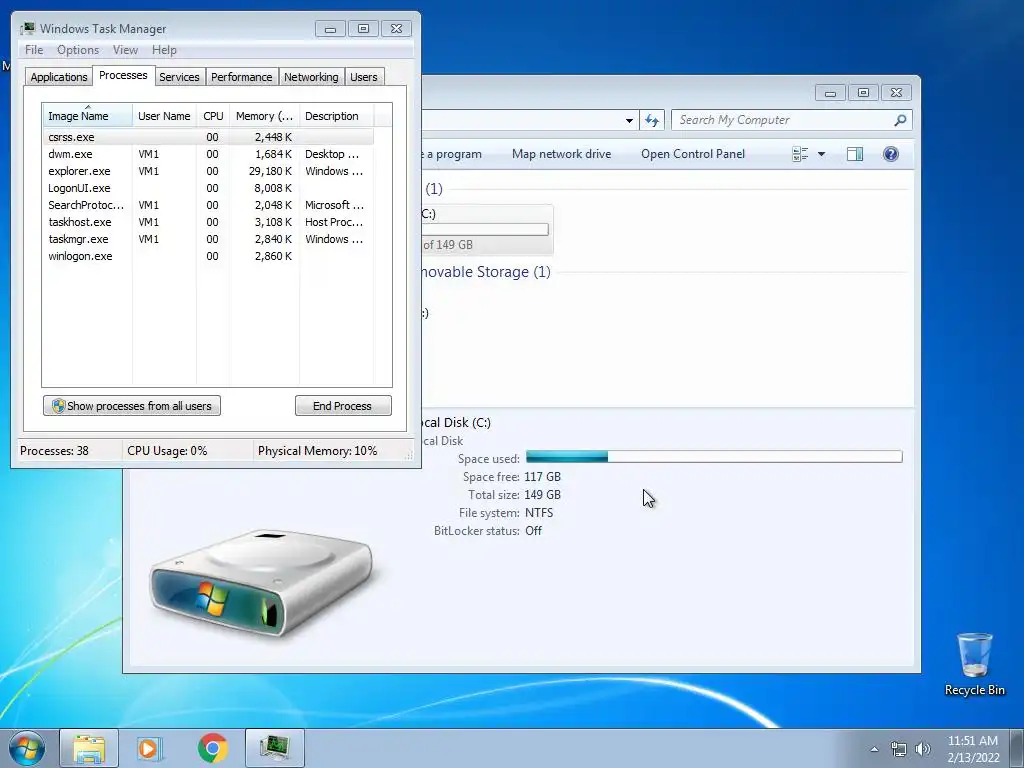Click Open Control Panel

click(693, 154)
